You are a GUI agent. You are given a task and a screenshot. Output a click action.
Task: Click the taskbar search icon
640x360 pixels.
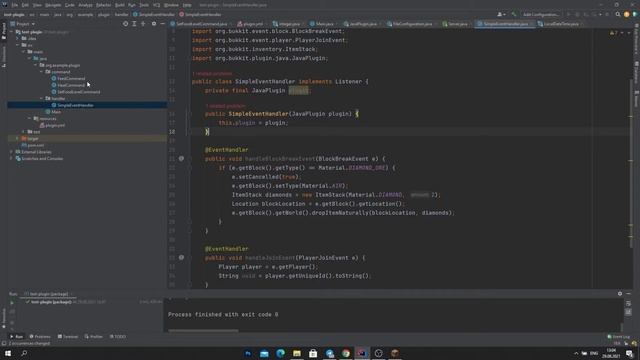24,353
